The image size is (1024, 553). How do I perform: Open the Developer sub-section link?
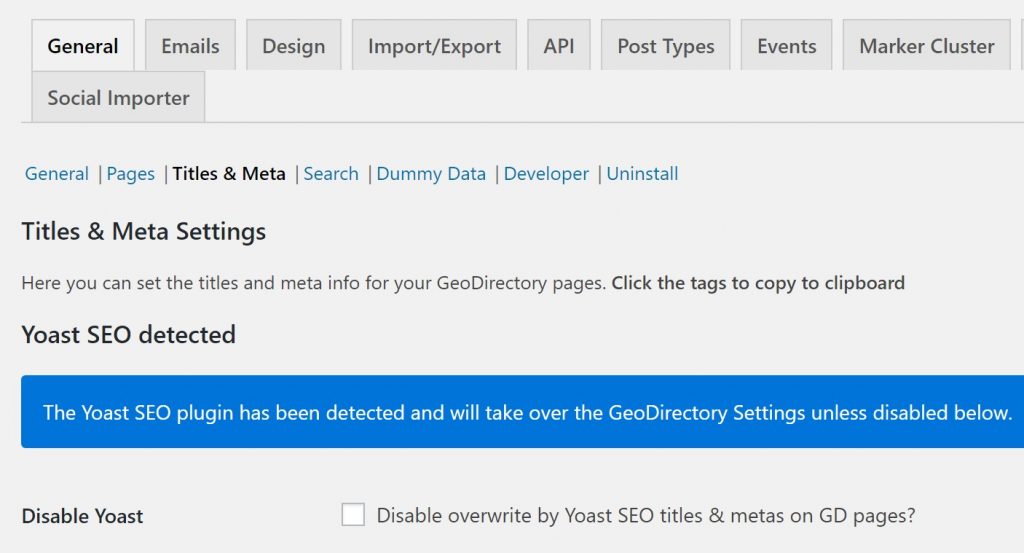546,174
